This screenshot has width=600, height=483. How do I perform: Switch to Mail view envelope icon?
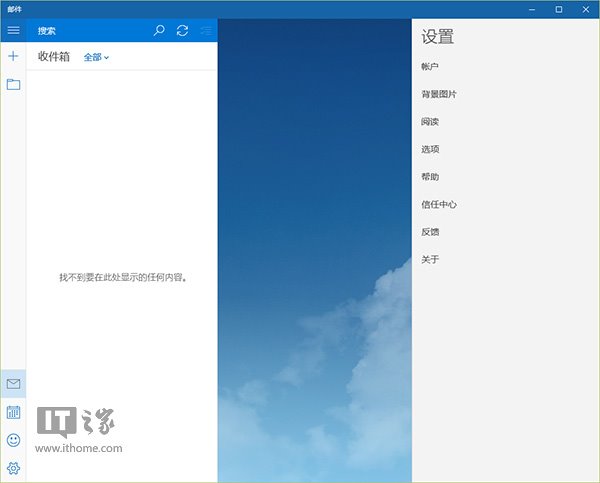(x=13, y=384)
